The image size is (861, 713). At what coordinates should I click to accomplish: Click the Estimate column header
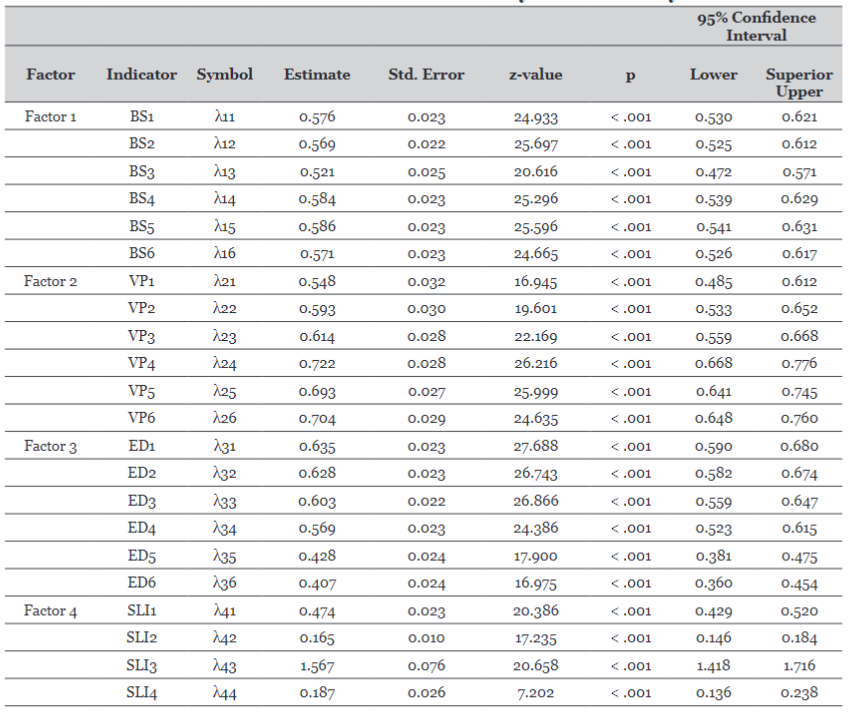pos(316,75)
